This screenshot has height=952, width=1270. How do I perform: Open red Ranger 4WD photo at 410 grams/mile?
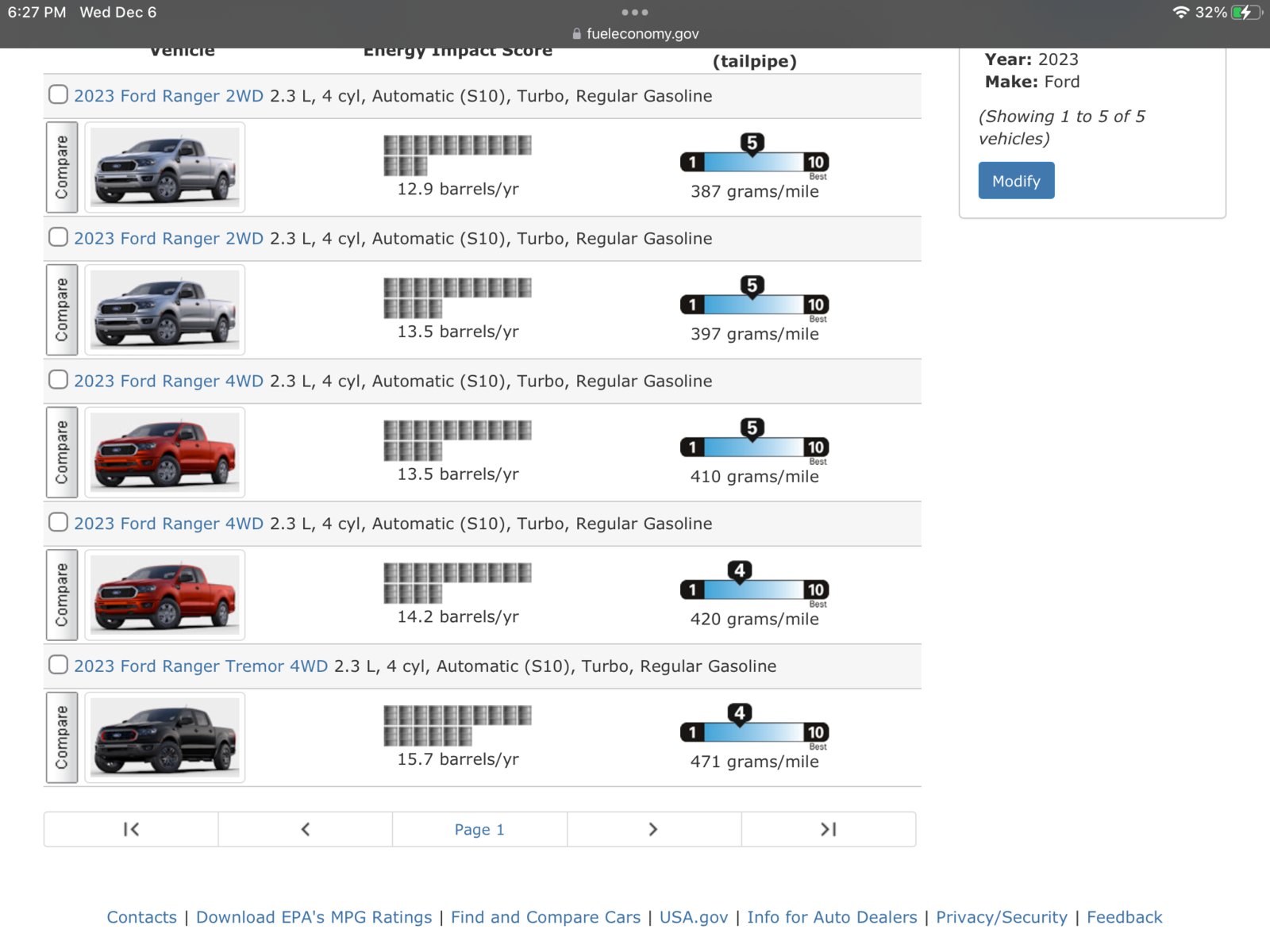click(x=165, y=452)
